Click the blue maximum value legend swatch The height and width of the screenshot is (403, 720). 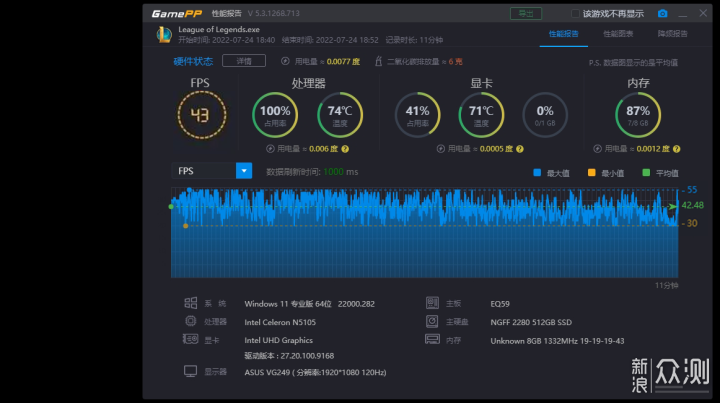point(537,173)
